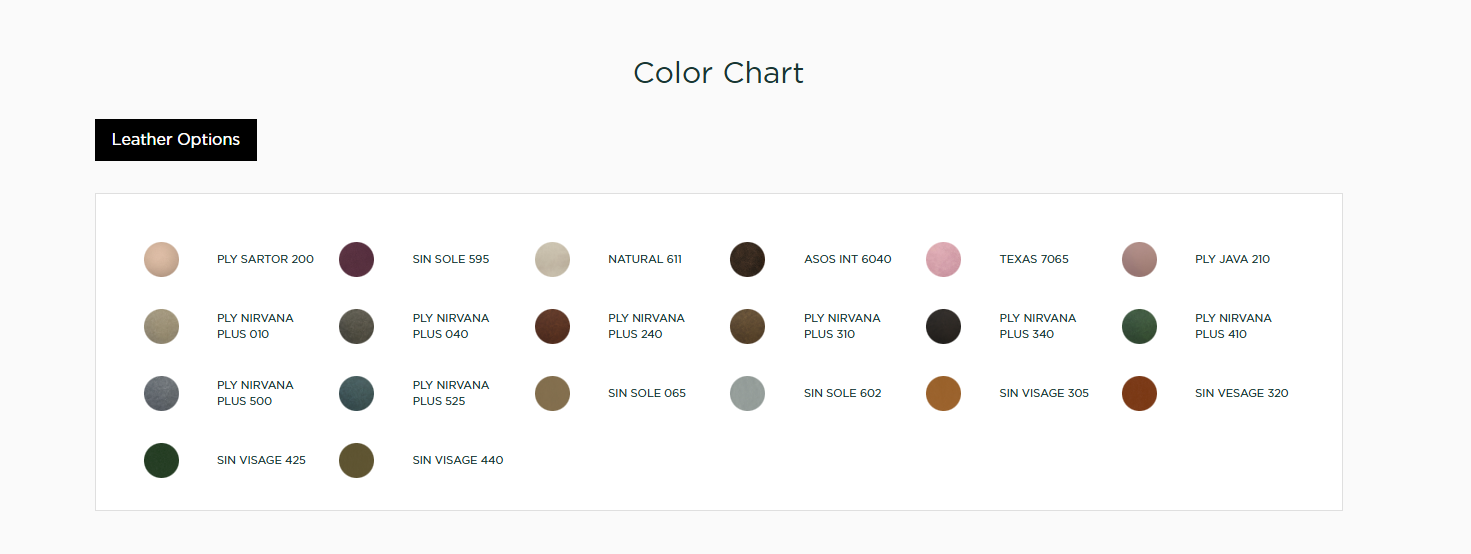Select the SIN SOLE 602 light gray swatch

pos(747,393)
